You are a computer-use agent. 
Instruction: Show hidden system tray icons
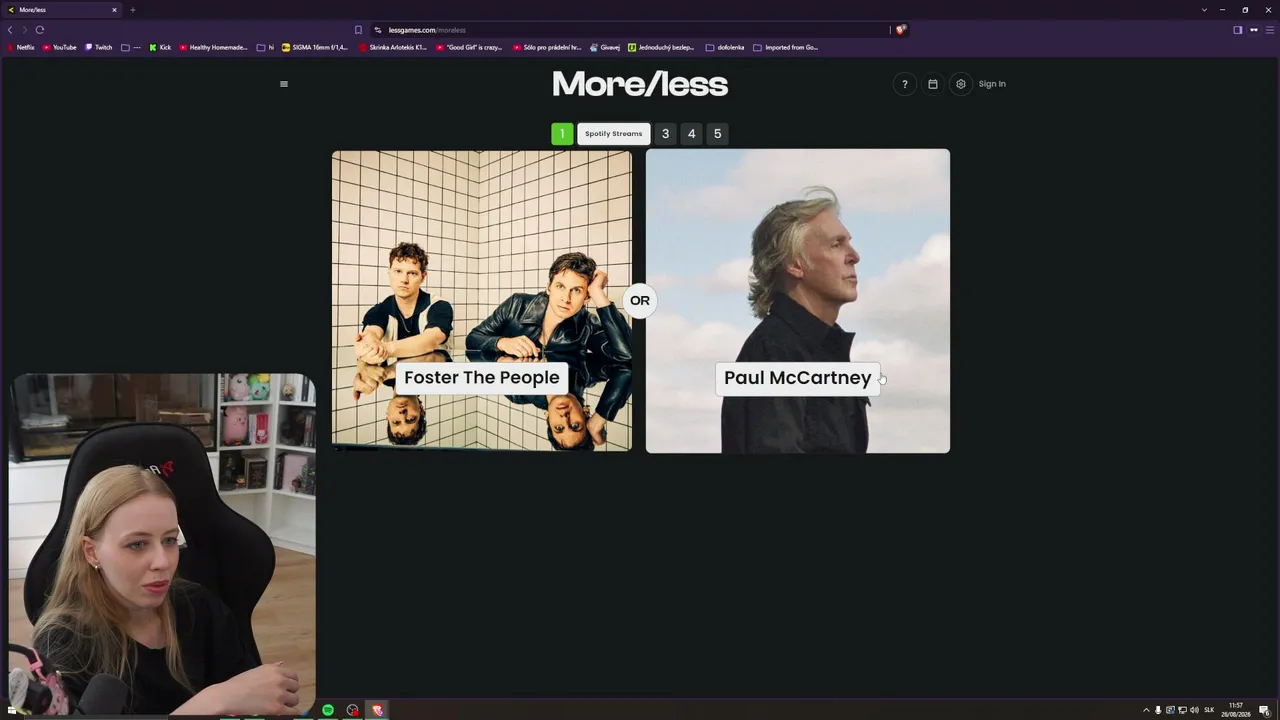(1146, 710)
